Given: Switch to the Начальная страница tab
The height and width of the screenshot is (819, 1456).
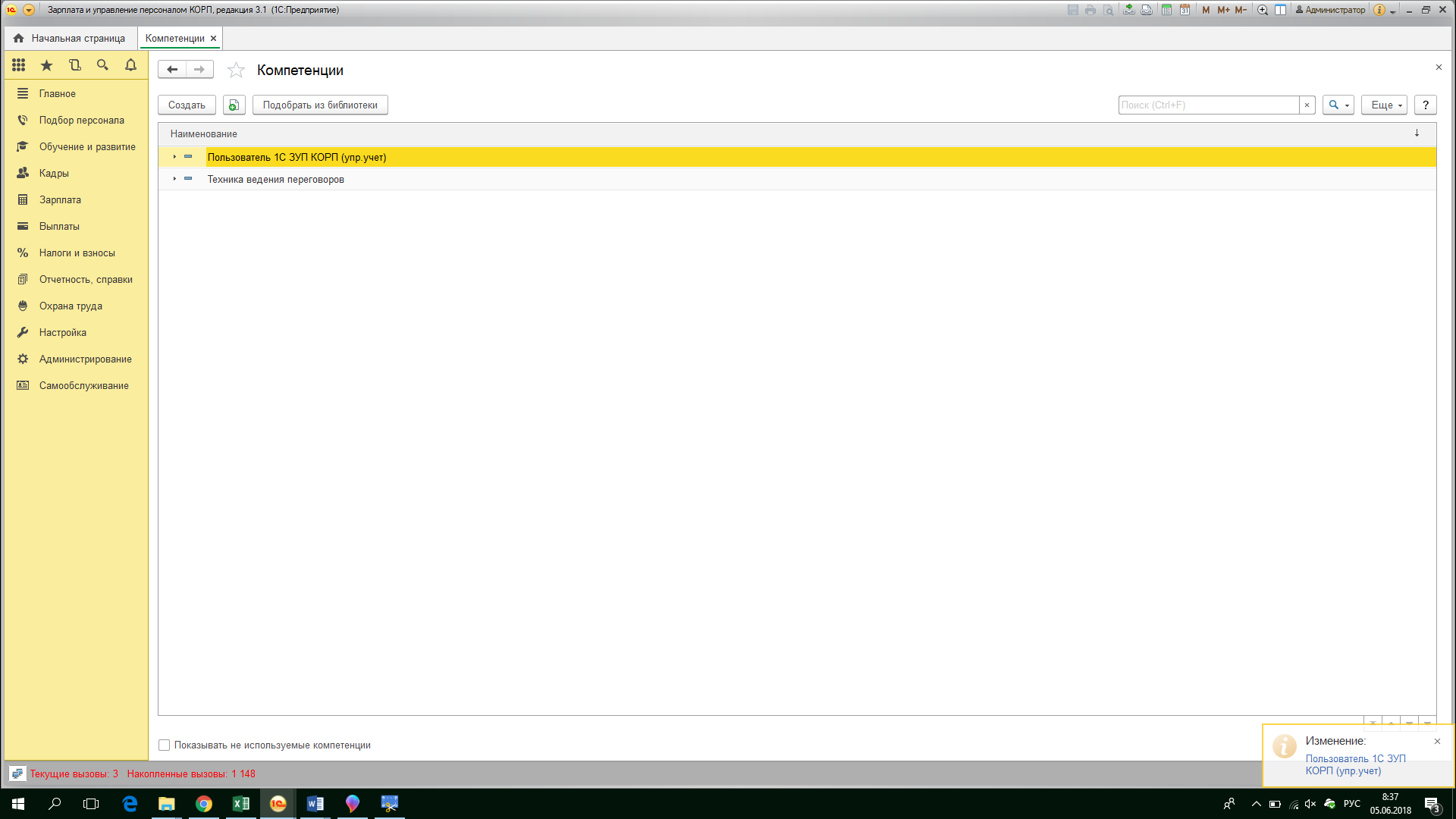Looking at the screenshot, I should coord(71,38).
